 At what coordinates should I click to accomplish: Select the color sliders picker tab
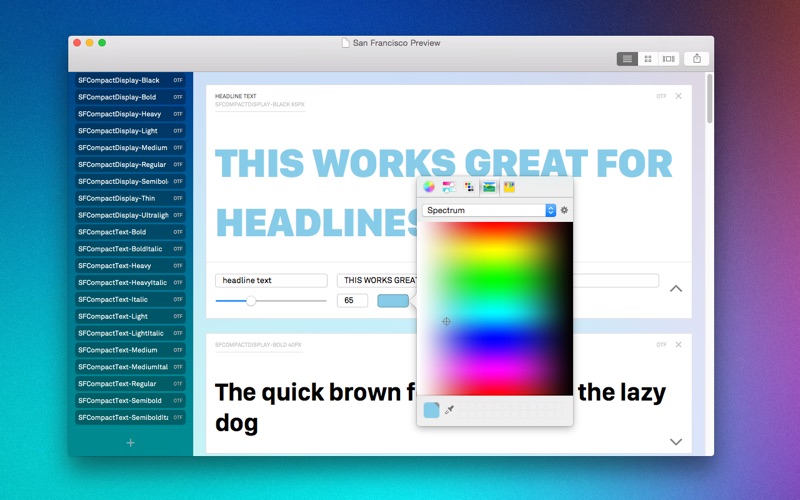pos(449,187)
